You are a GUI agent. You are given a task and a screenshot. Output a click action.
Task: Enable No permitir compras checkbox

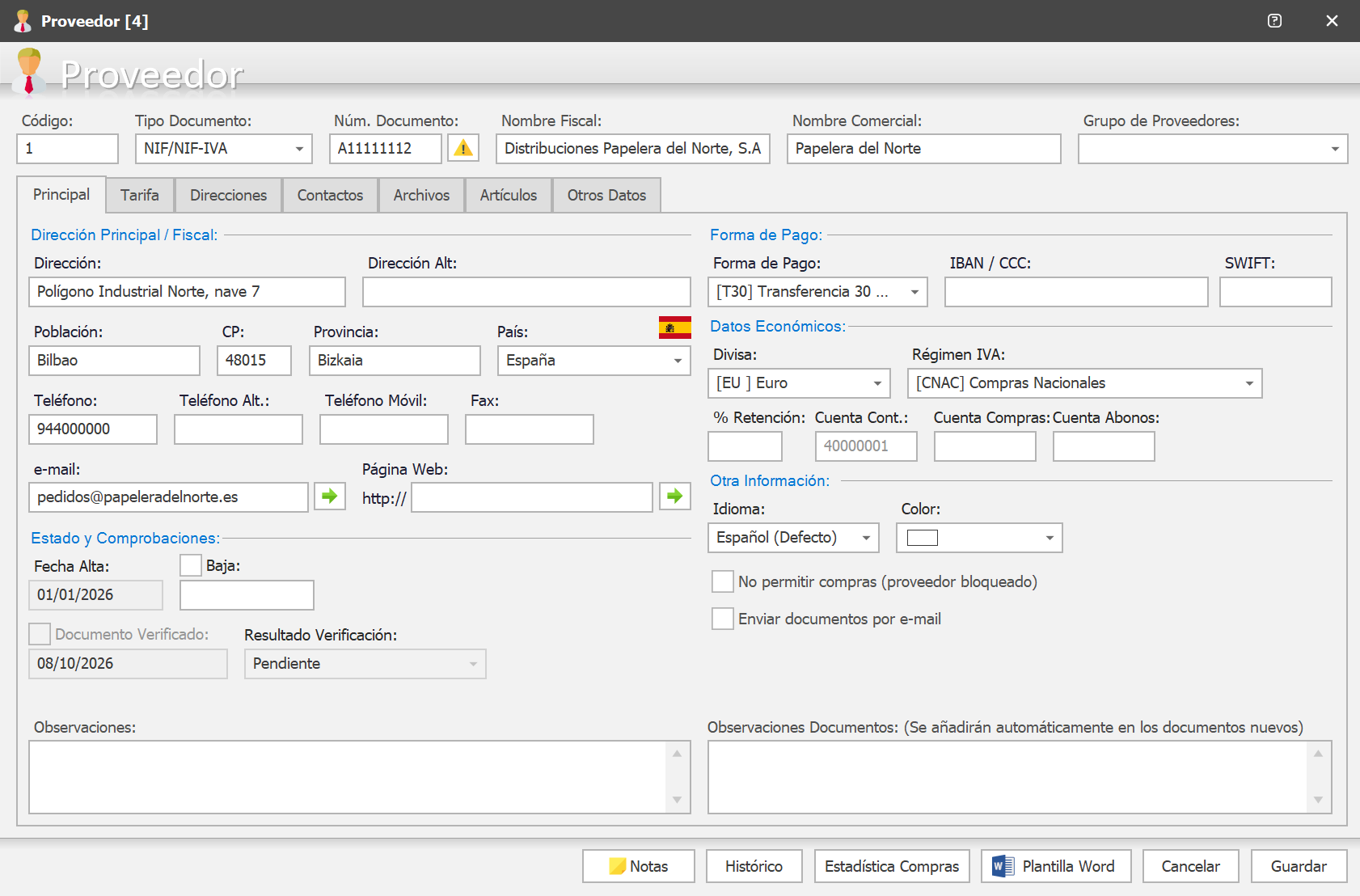723,581
